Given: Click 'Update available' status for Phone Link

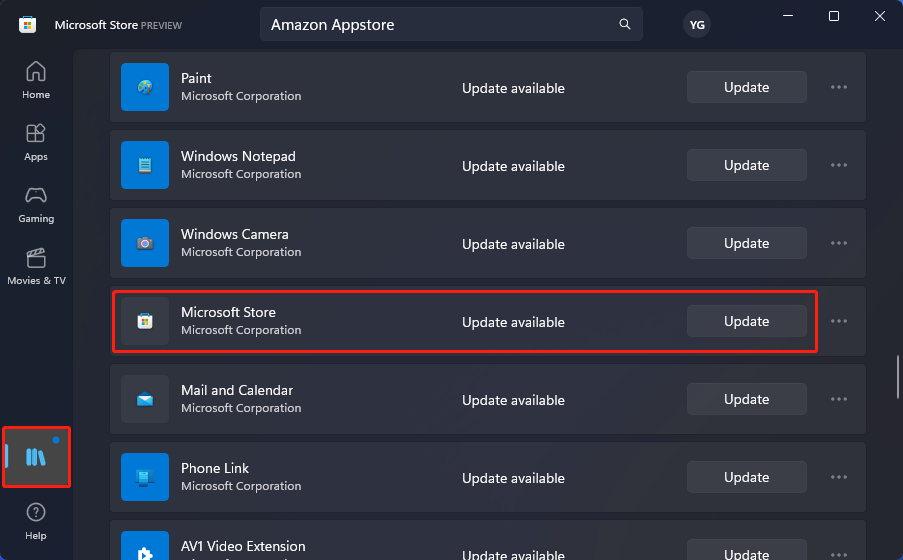Looking at the screenshot, I should coord(513,478).
